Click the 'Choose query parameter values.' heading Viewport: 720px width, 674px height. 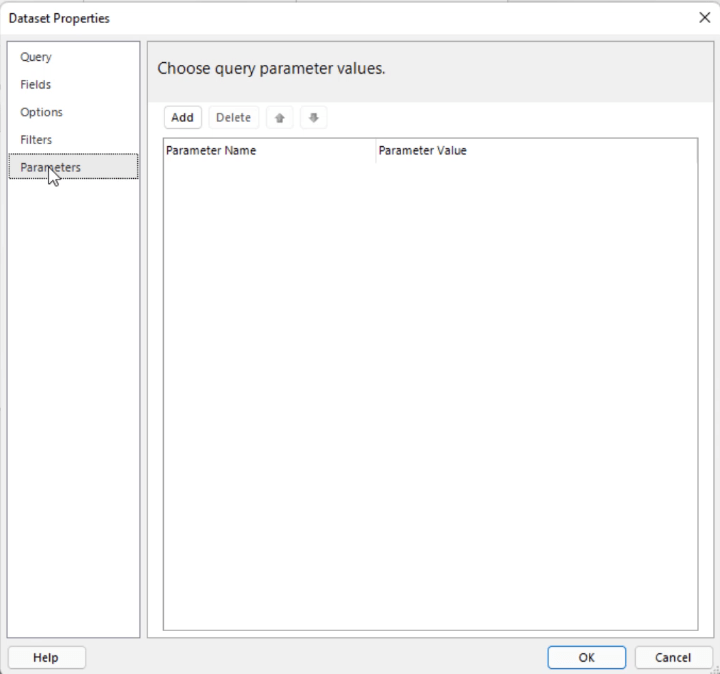coord(271,68)
